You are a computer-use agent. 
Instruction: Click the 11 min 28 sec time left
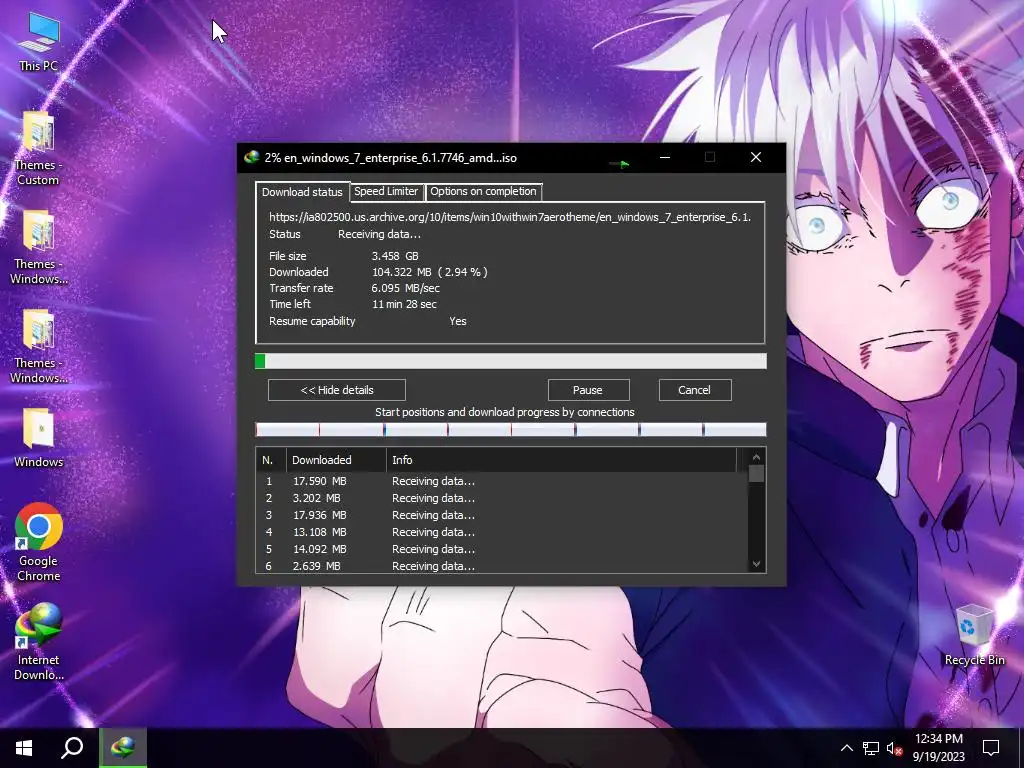tap(404, 304)
